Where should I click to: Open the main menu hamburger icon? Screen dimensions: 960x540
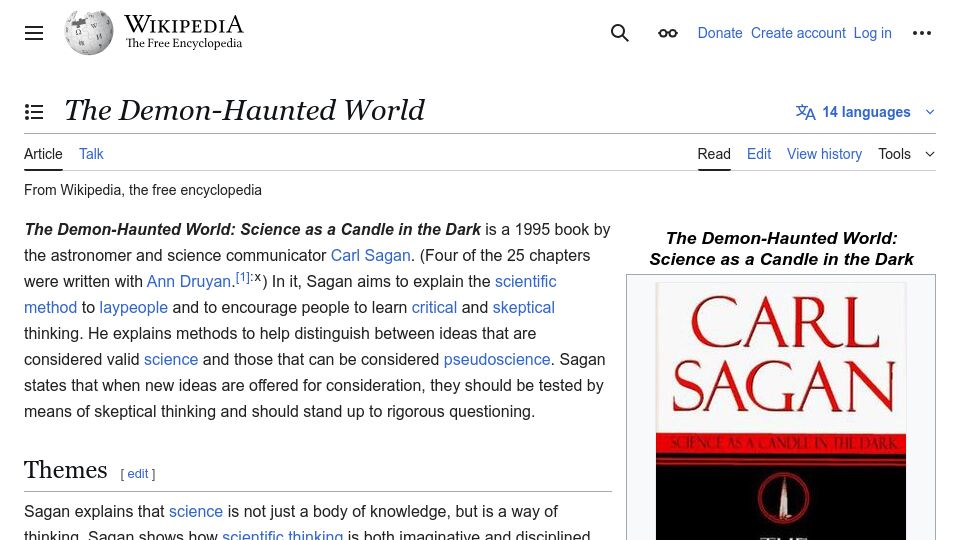(34, 33)
